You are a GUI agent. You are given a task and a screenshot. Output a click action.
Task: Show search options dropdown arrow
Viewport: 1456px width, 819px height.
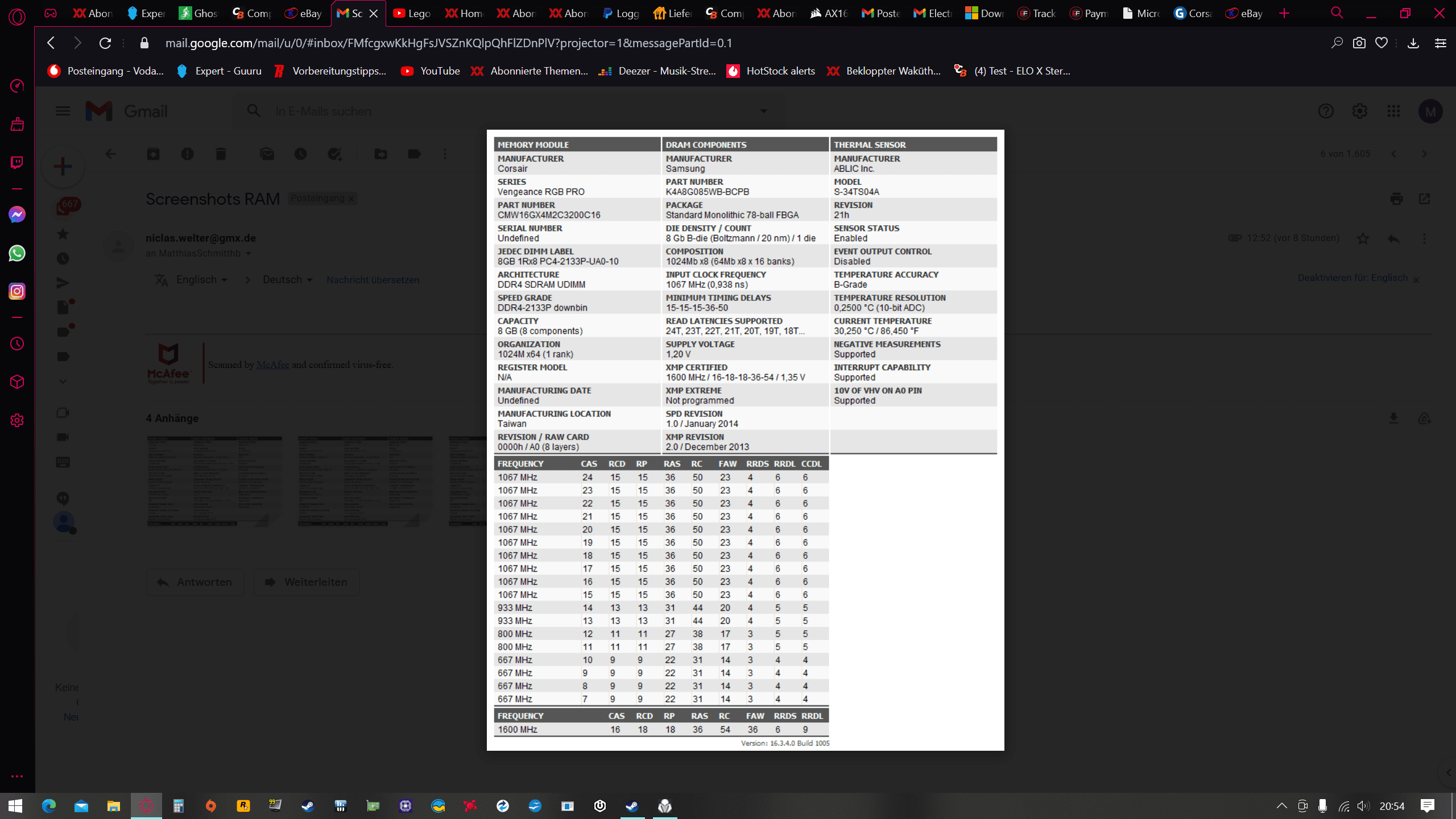[764, 111]
